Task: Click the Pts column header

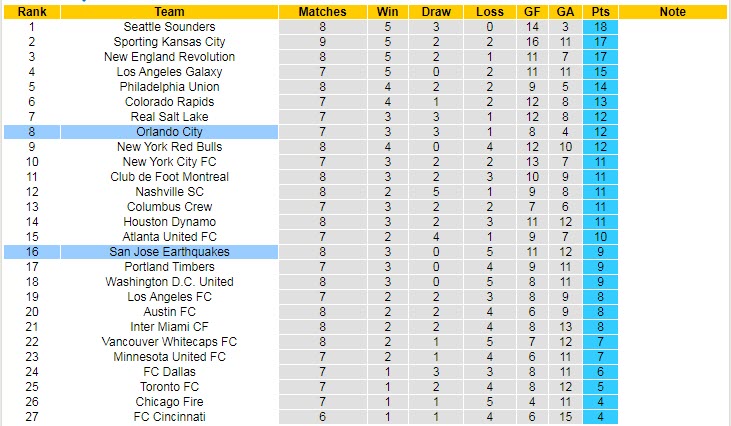Action: pos(600,12)
